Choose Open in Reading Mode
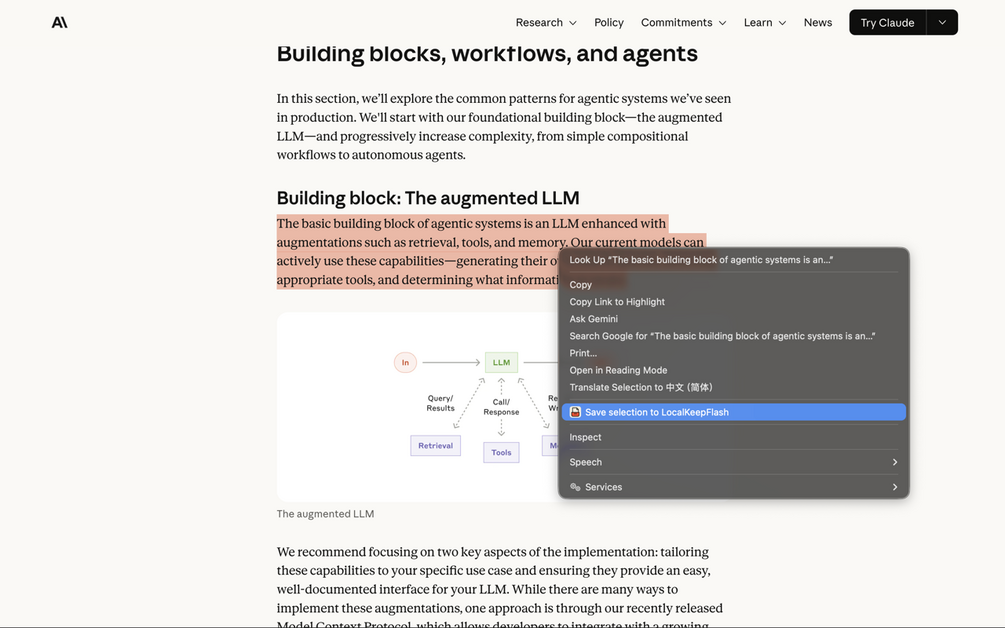This screenshot has width=1005, height=628. coord(734,370)
